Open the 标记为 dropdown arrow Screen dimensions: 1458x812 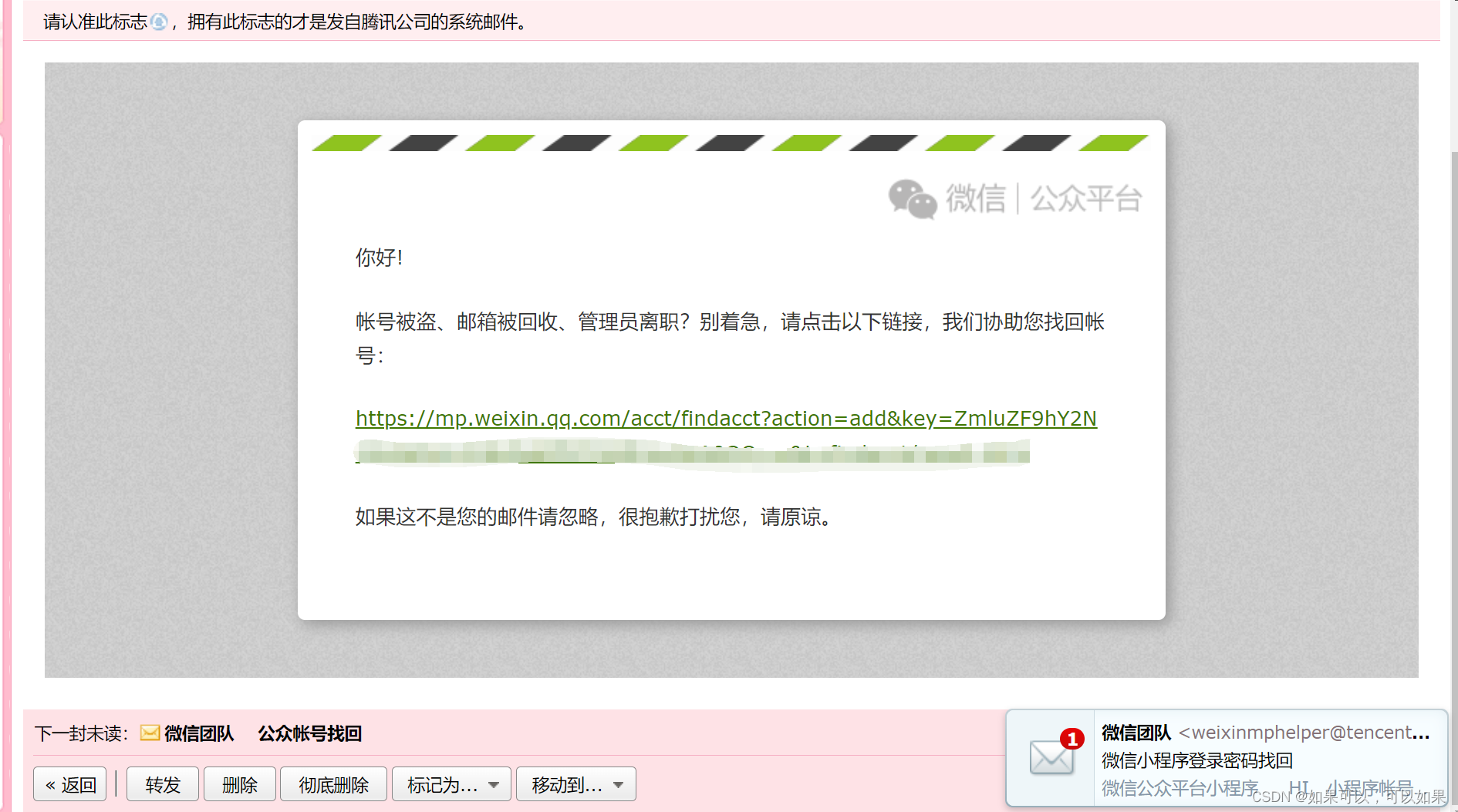pos(494,784)
